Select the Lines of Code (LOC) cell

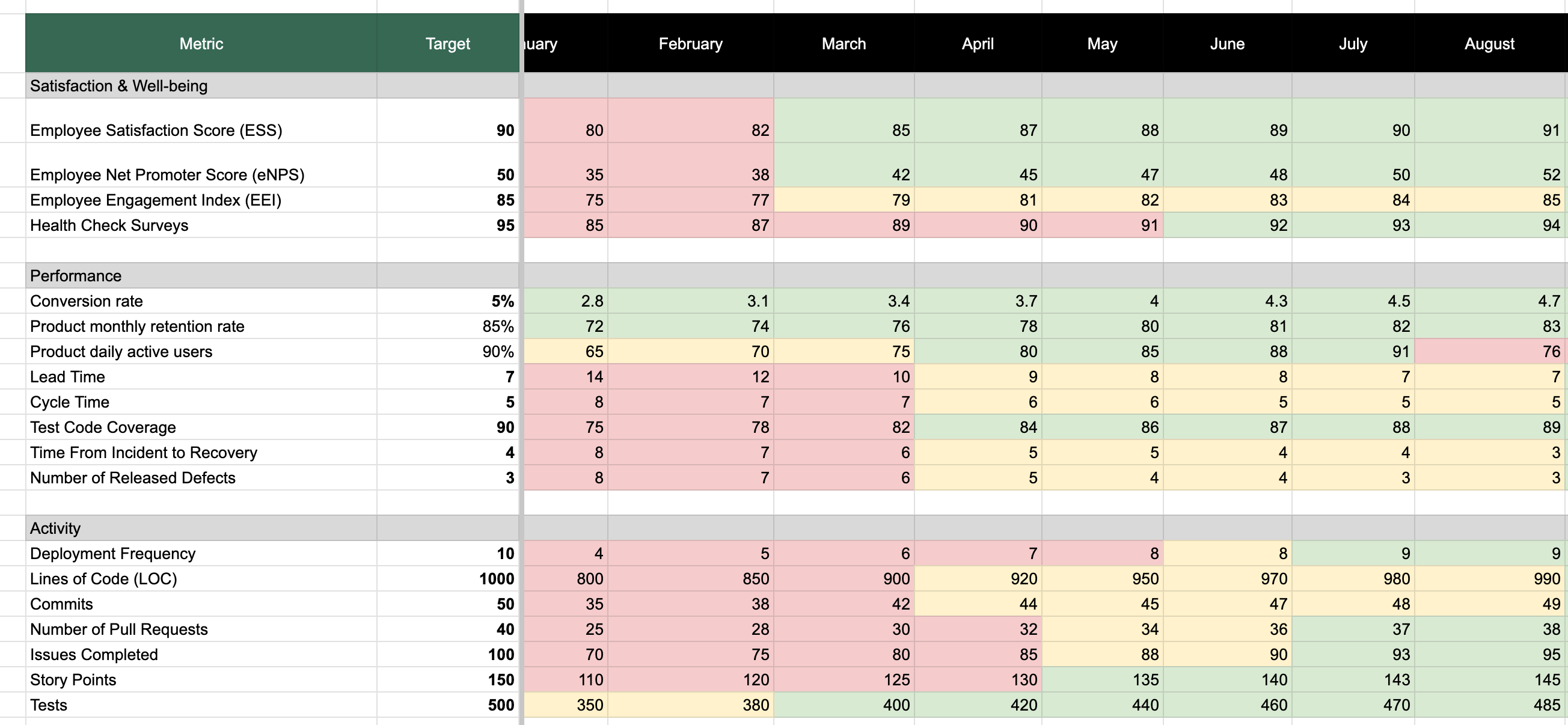pos(201,579)
